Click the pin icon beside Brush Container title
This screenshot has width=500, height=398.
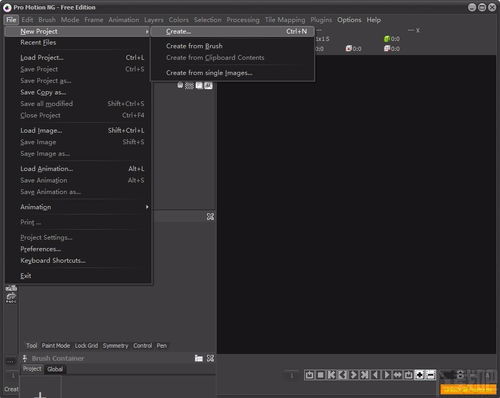pos(25,358)
